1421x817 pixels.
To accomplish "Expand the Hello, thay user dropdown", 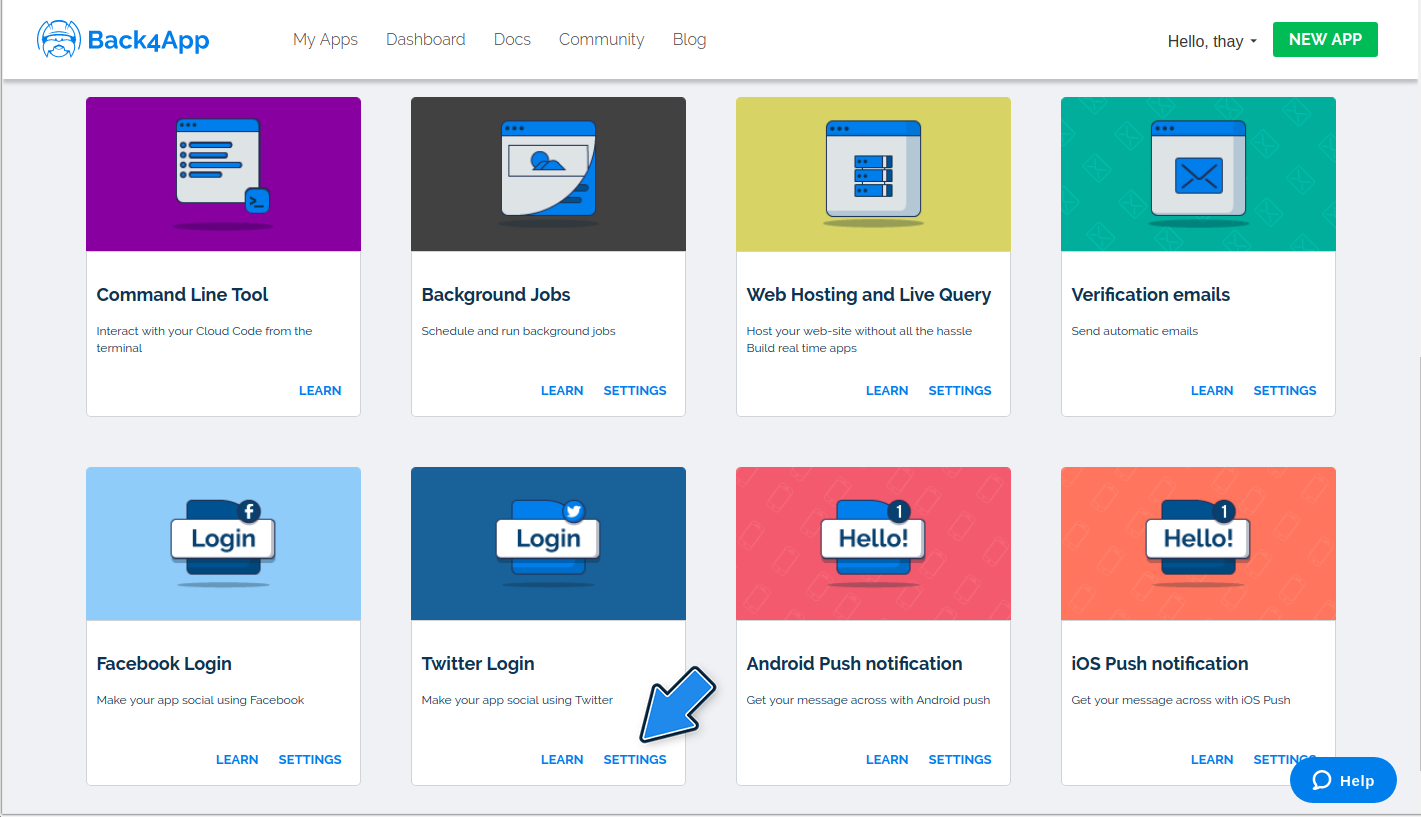I will point(1212,41).
